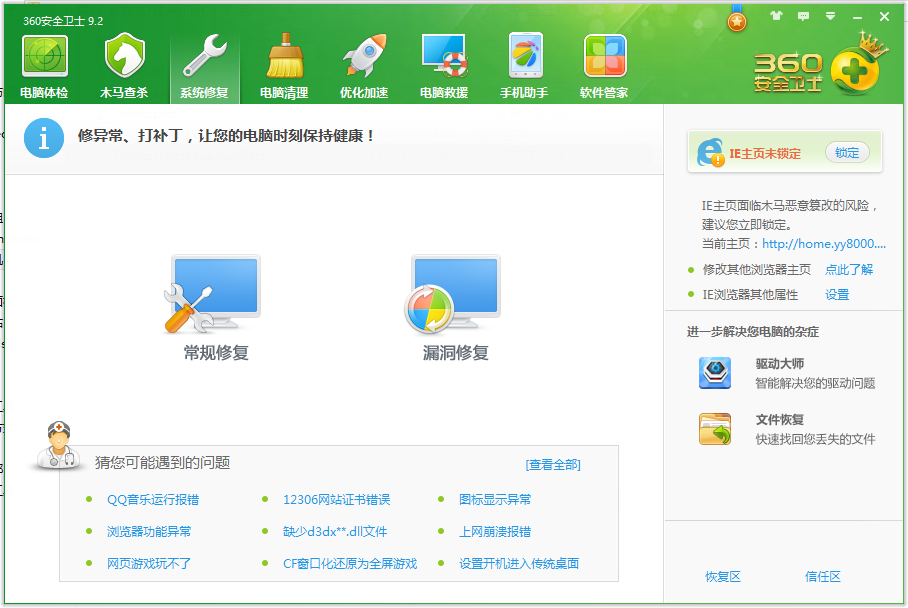Screen dimensions: 908x608
Task: Open 软件管家 colorful tiles icon
Action: pyautogui.click(x=605, y=56)
